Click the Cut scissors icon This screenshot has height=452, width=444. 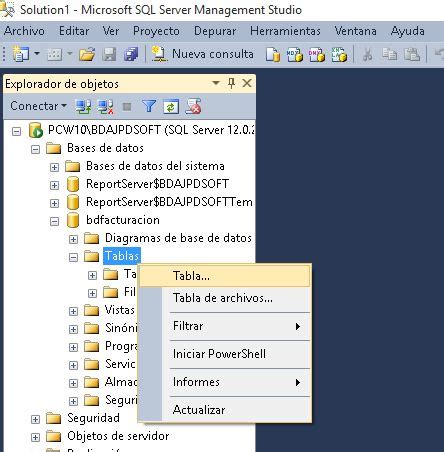click(x=367, y=54)
